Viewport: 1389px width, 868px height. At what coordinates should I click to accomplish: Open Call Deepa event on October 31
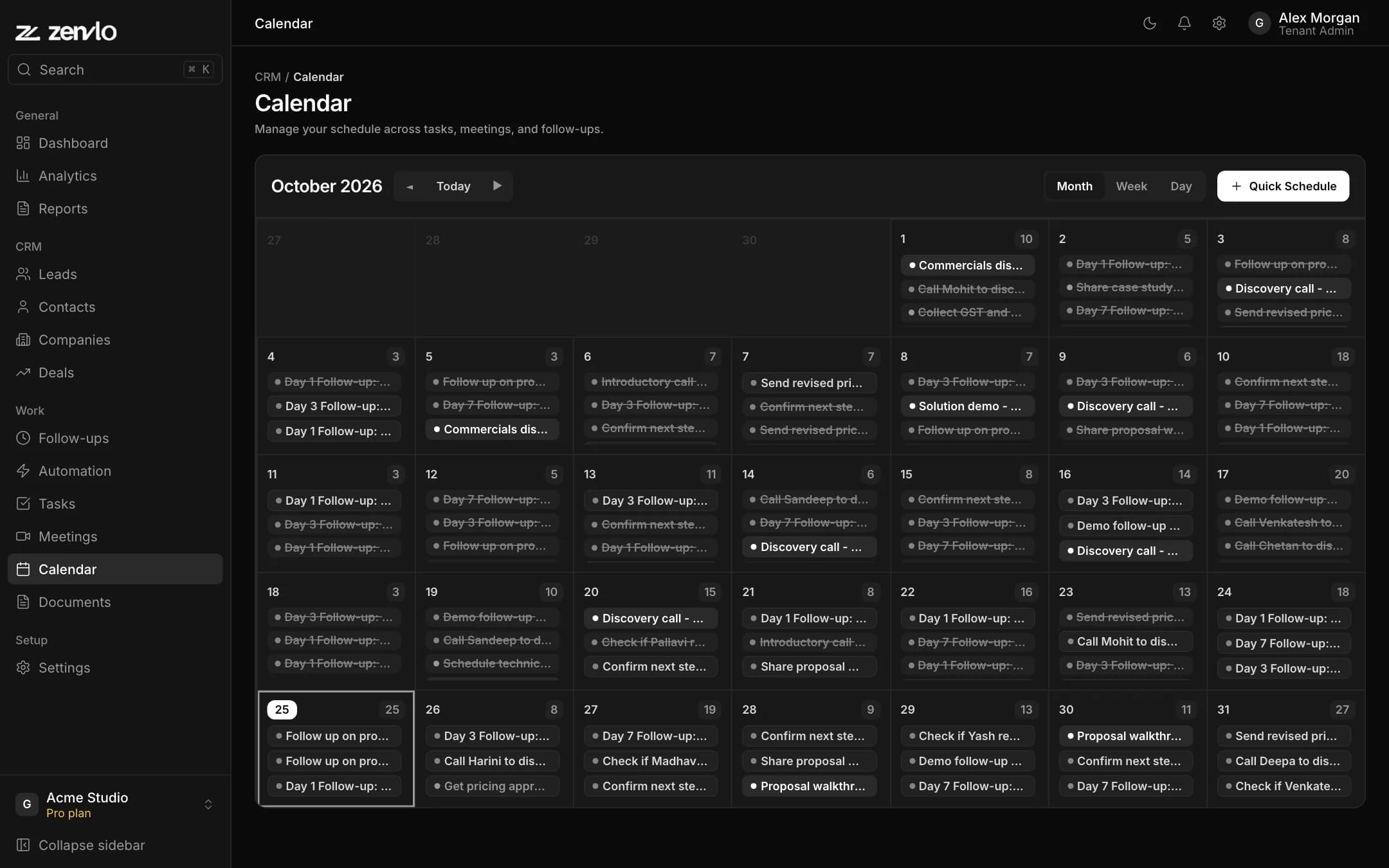coord(1284,761)
